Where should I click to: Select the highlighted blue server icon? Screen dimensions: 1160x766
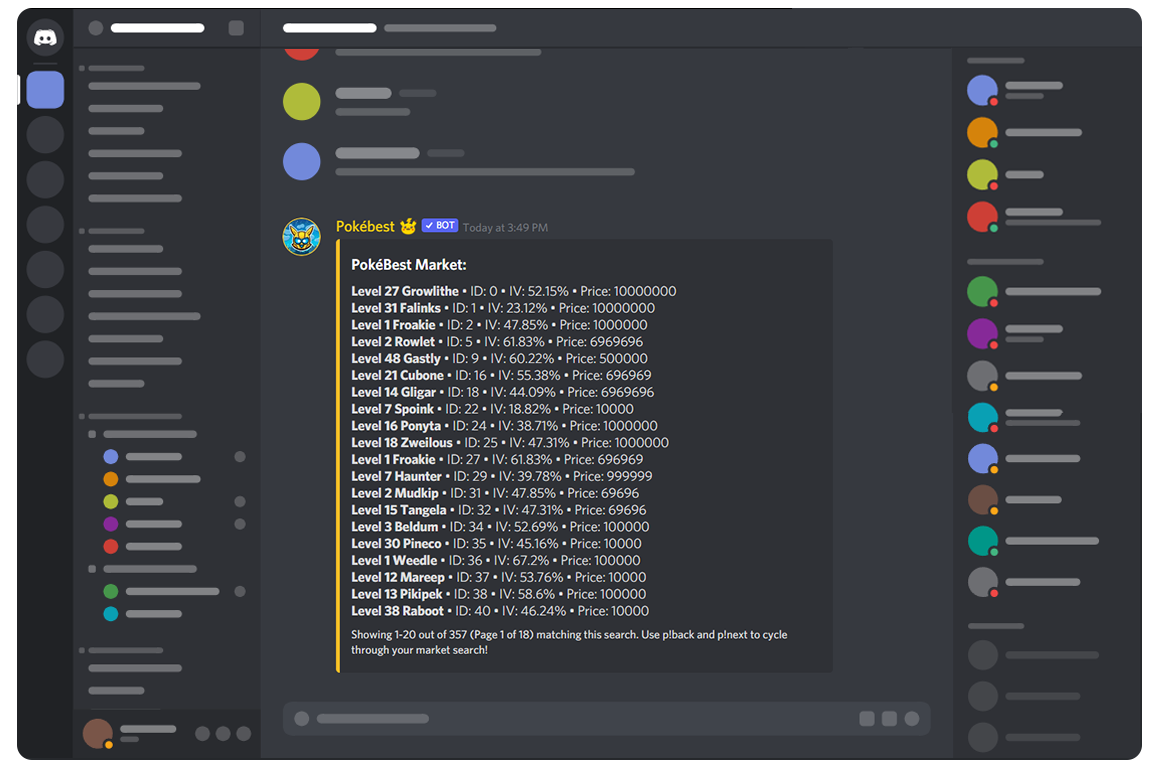pyautogui.click(x=45, y=90)
